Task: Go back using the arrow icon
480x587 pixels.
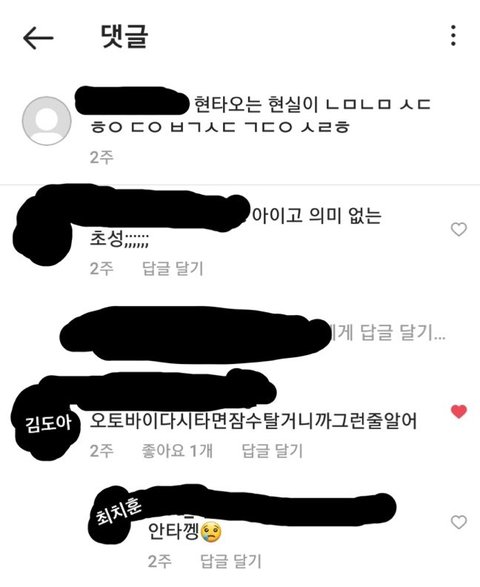Action: pyautogui.click(x=38, y=37)
